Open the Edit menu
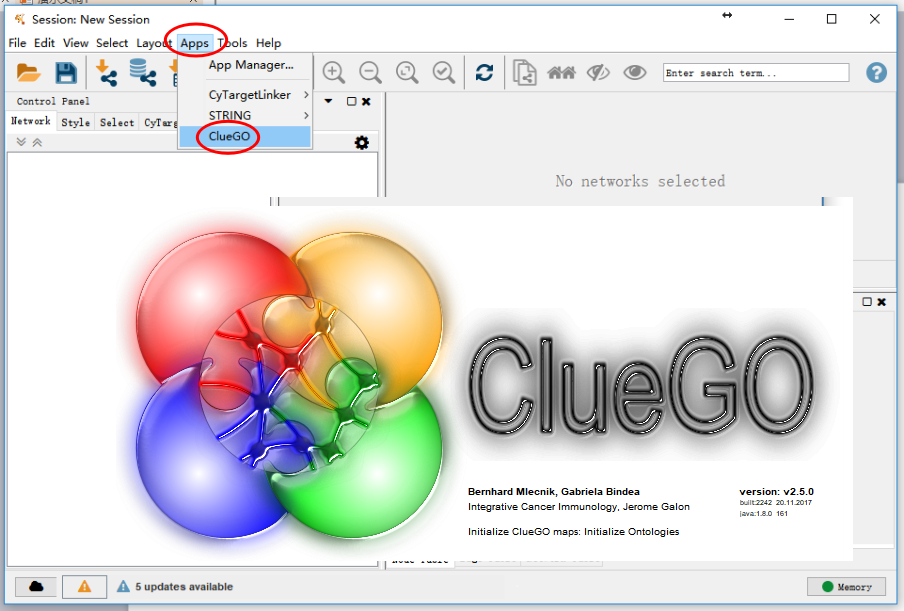 tap(44, 43)
